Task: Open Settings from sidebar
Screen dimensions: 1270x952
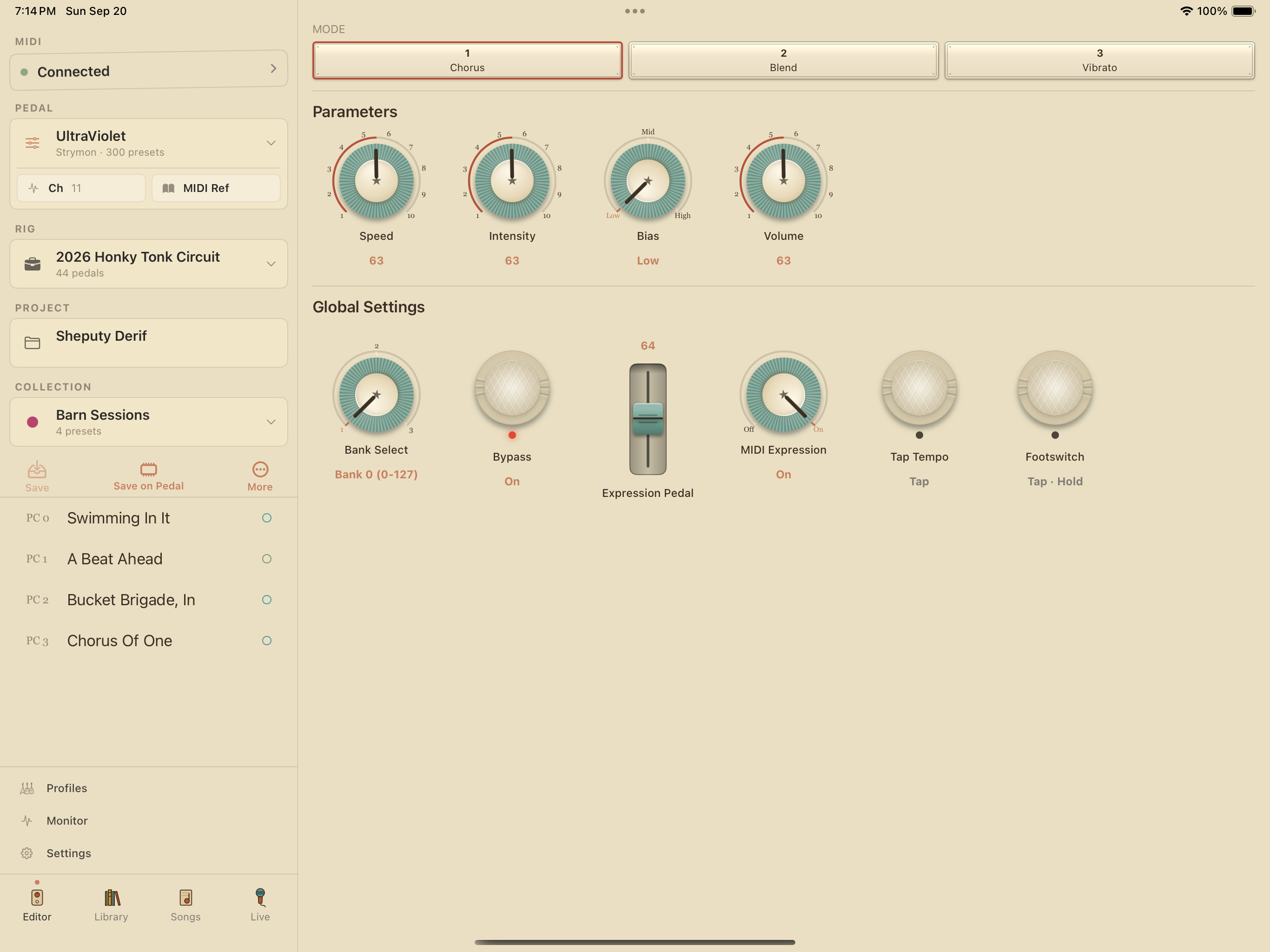Action: point(69,853)
